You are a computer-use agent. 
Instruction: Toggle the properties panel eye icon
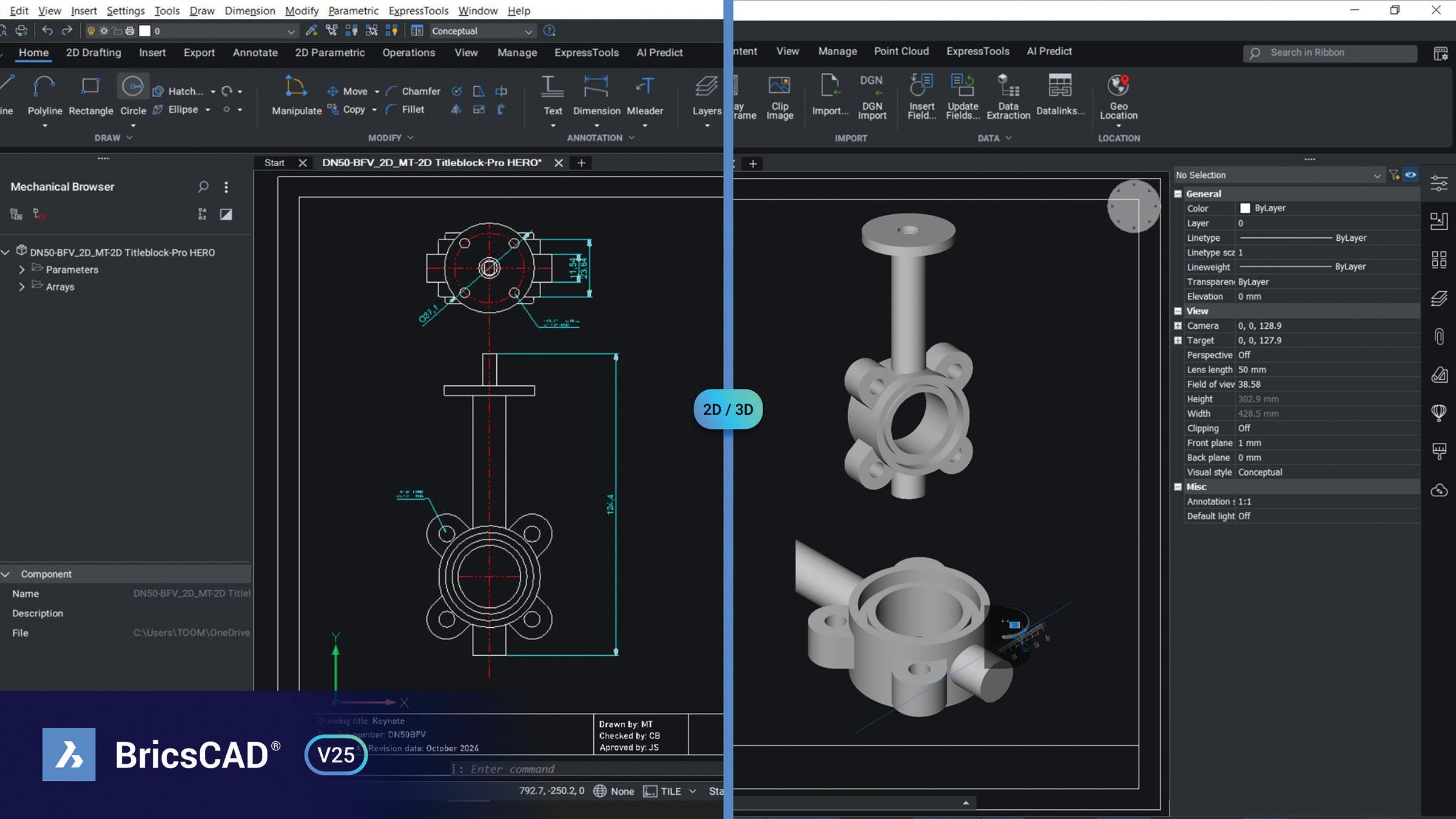(1410, 175)
